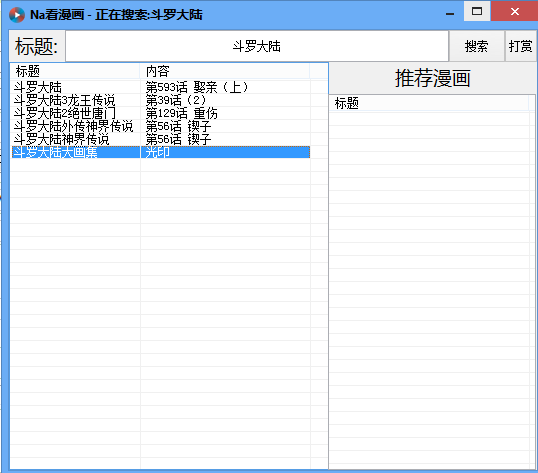Click the 第39话（2） cell
Image resolution: width=538 pixels, height=473 pixels.
(x=176, y=100)
